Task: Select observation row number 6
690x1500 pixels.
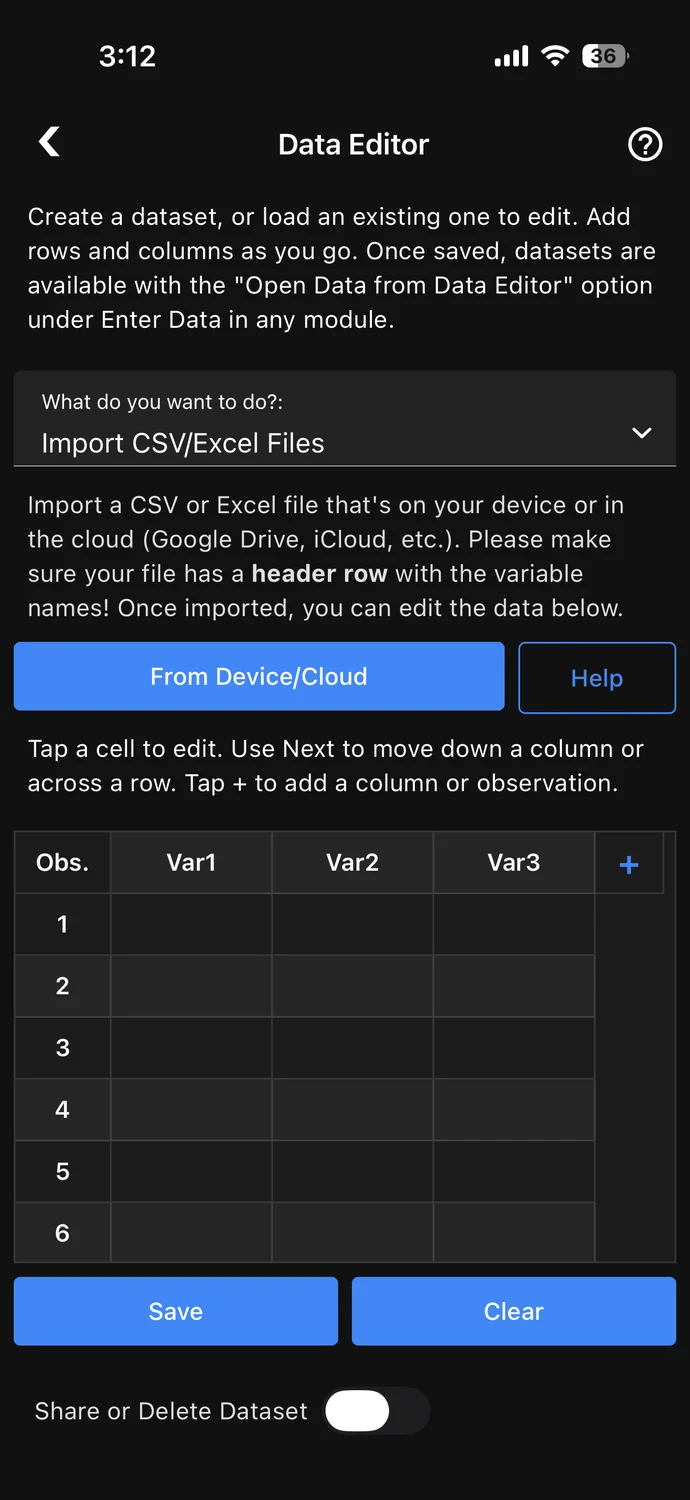Action: coord(62,1233)
